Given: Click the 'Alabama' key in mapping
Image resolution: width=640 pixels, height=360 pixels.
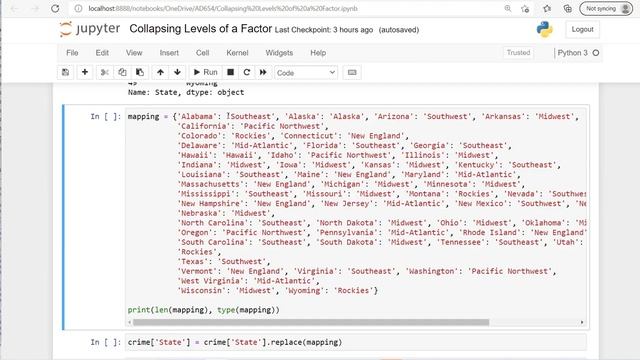Looking at the screenshot, I should point(198,116).
